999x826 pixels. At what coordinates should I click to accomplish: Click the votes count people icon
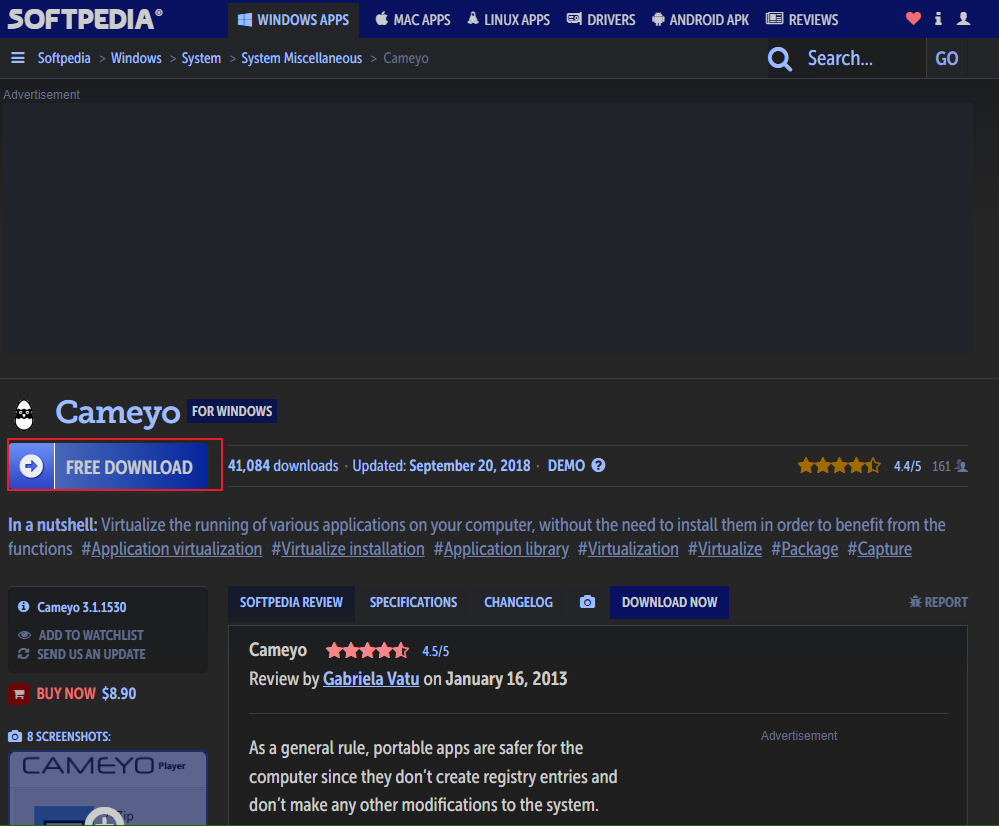pos(961,467)
